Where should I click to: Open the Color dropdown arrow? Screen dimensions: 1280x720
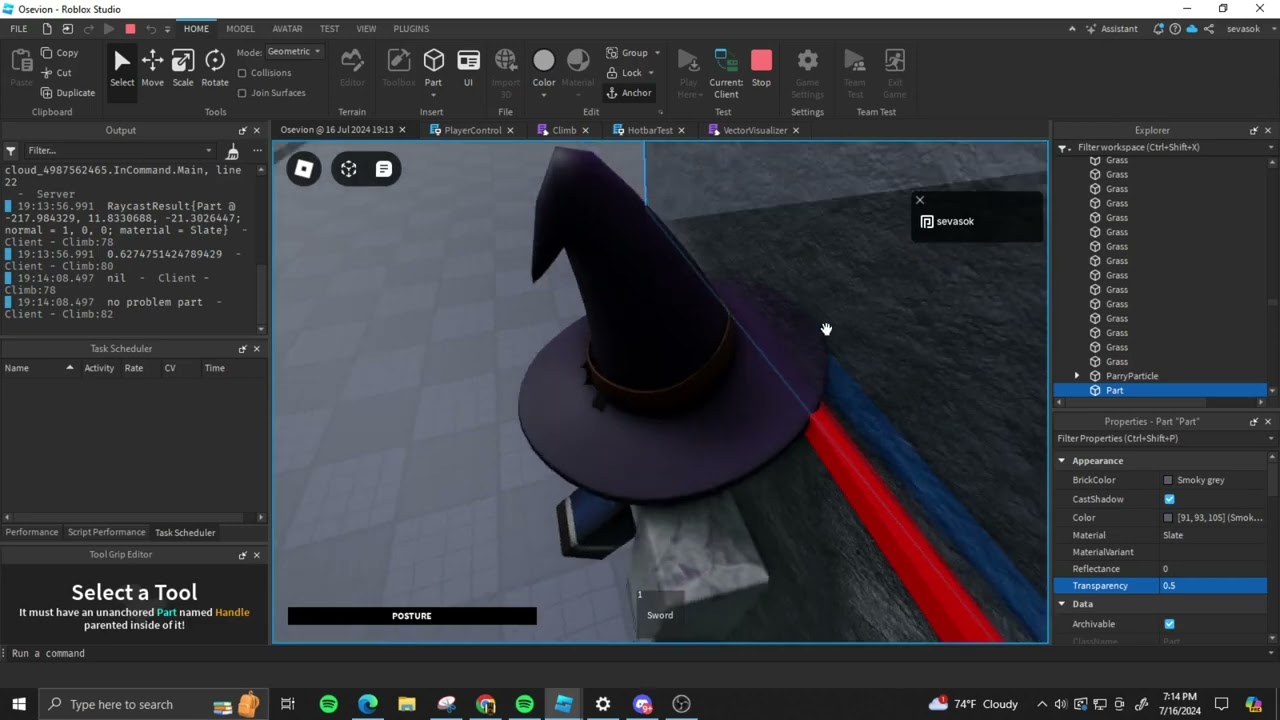click(x=544, y=96)
